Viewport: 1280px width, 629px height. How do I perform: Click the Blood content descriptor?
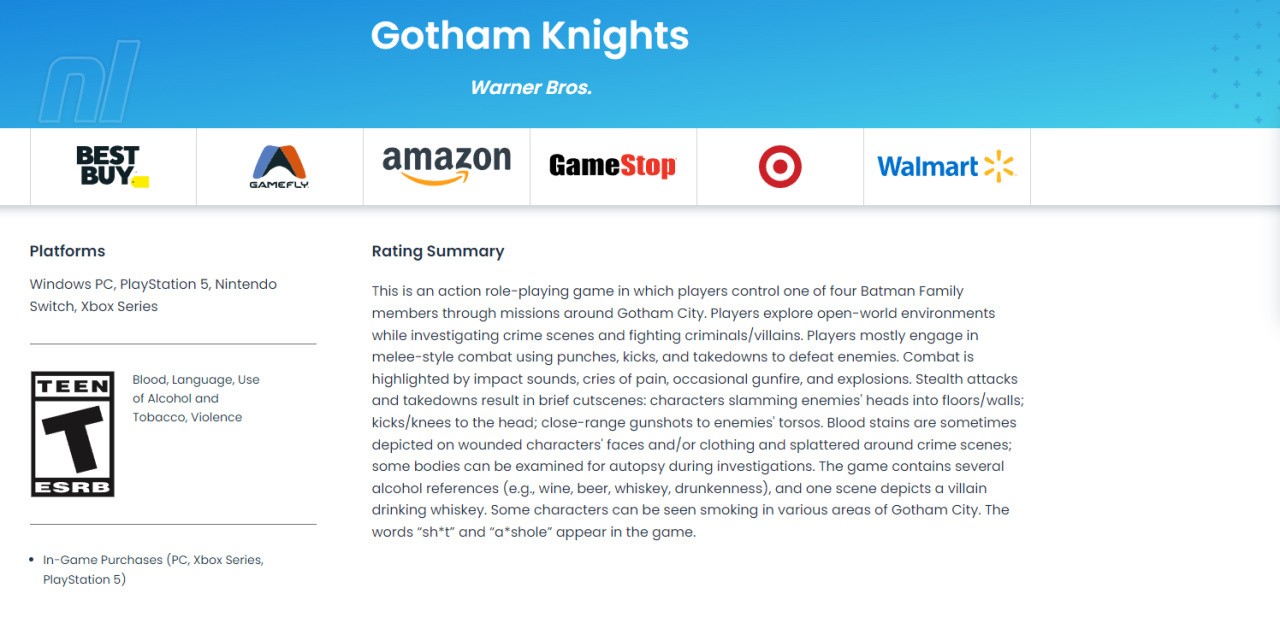149,380
